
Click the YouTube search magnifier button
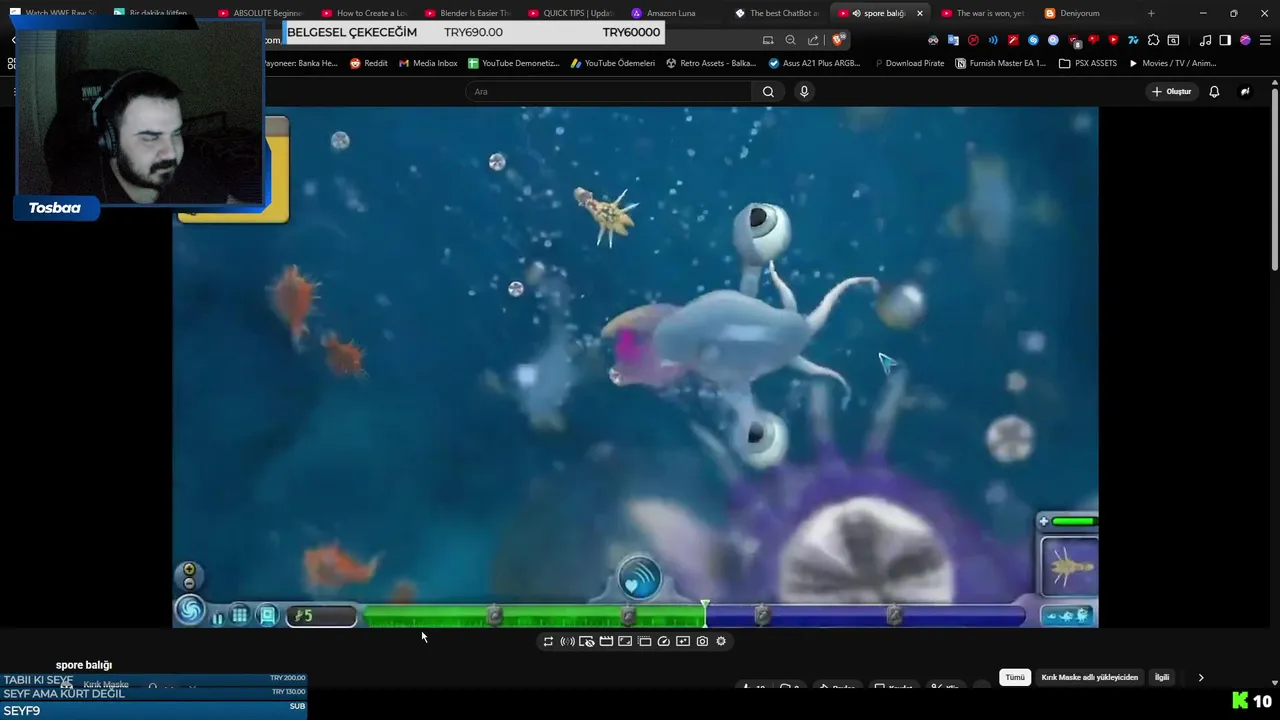click(x=768, y=92)
